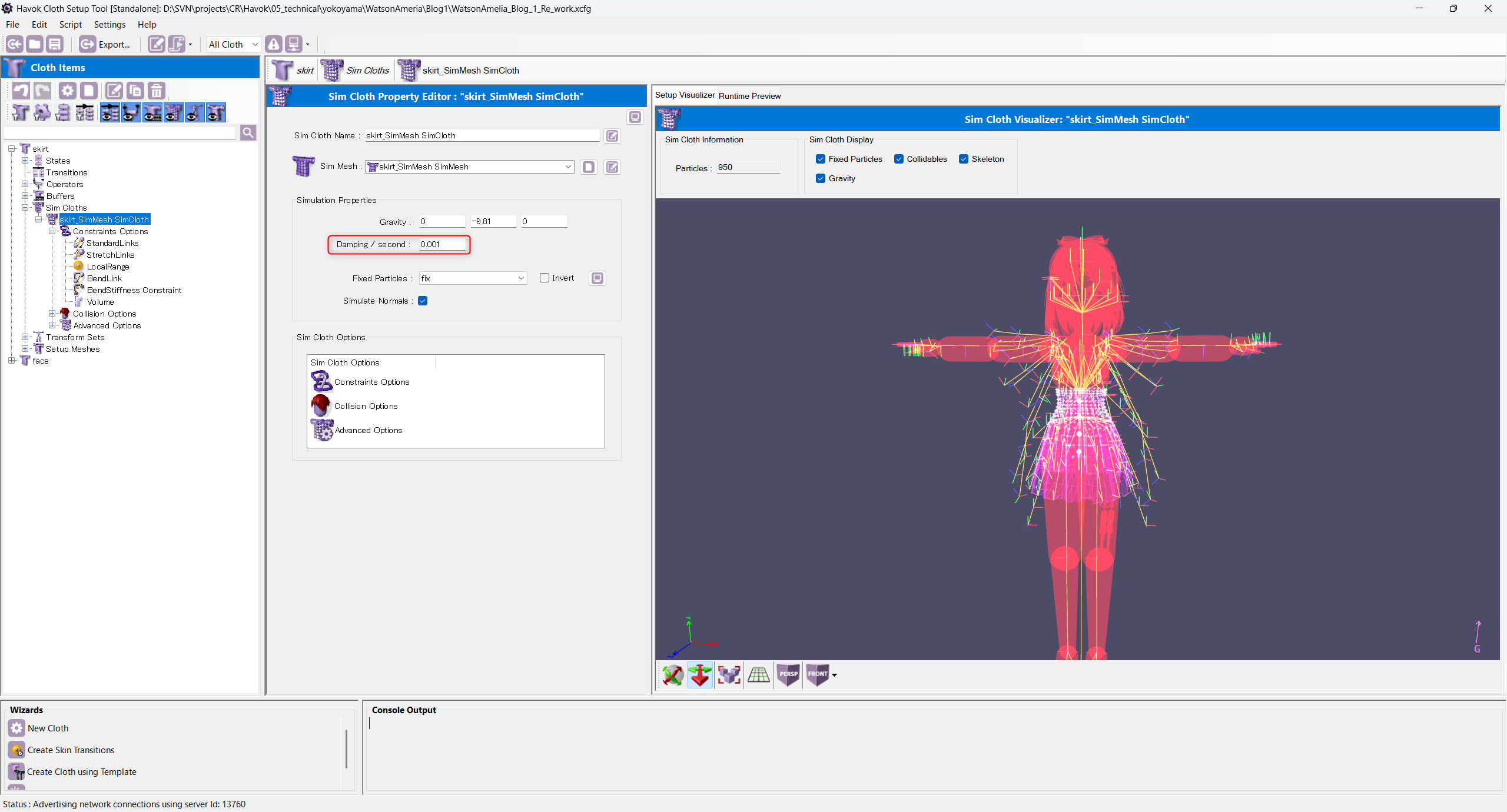Click the save disk toolbar icon
Viewport: 1507px width, 812px height.
(x=55, y=44)
